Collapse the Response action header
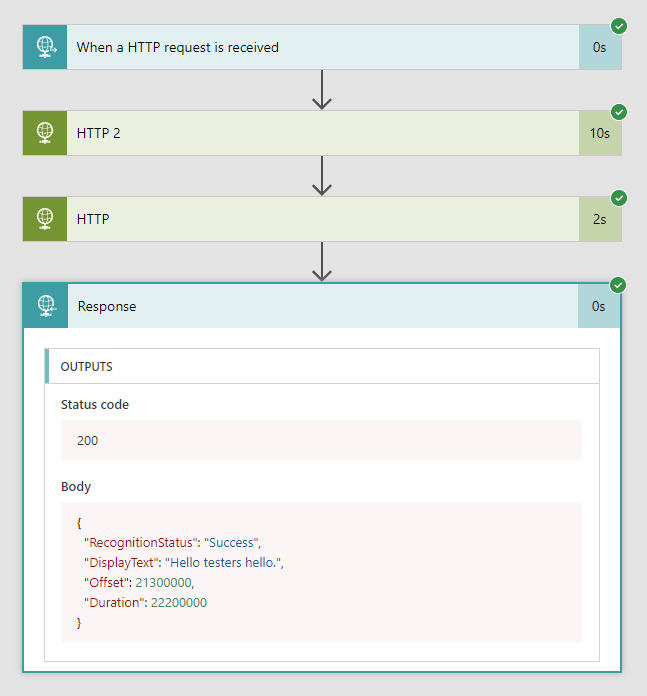The width and height of the screenshot is (647, 696). [320, 306]
